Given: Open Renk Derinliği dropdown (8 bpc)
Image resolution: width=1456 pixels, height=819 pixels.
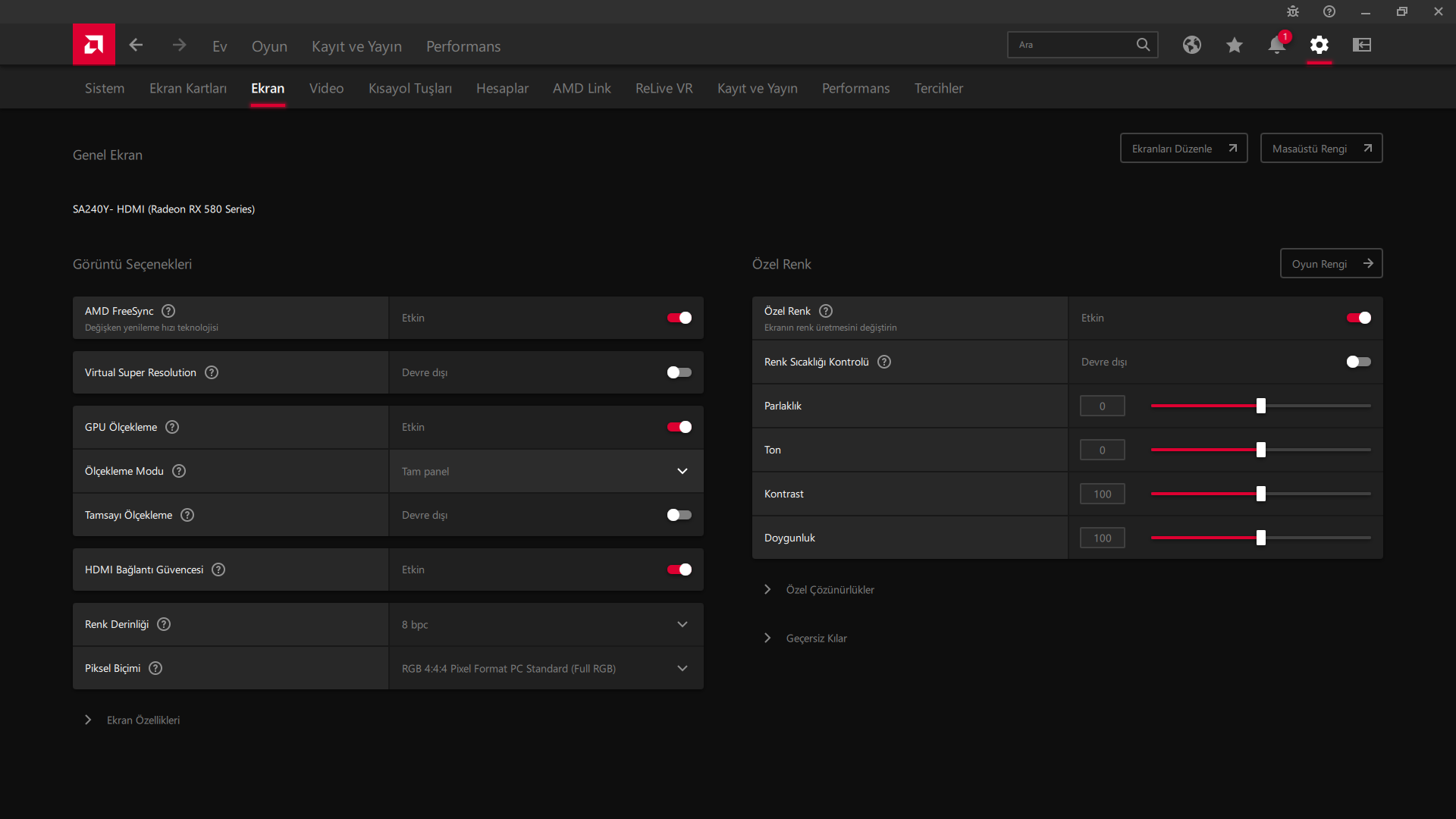Looking at the screenshot, I should tap(546, 624).
